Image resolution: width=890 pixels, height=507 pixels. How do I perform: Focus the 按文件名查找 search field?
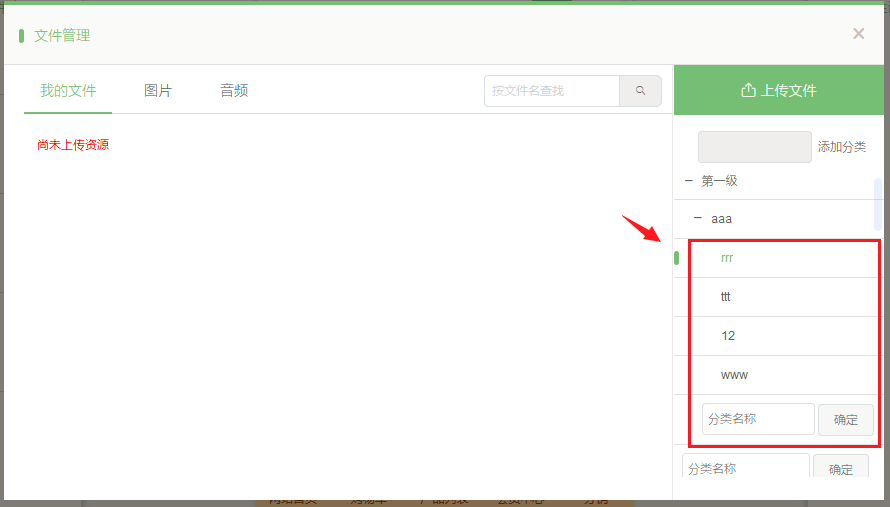552,91
